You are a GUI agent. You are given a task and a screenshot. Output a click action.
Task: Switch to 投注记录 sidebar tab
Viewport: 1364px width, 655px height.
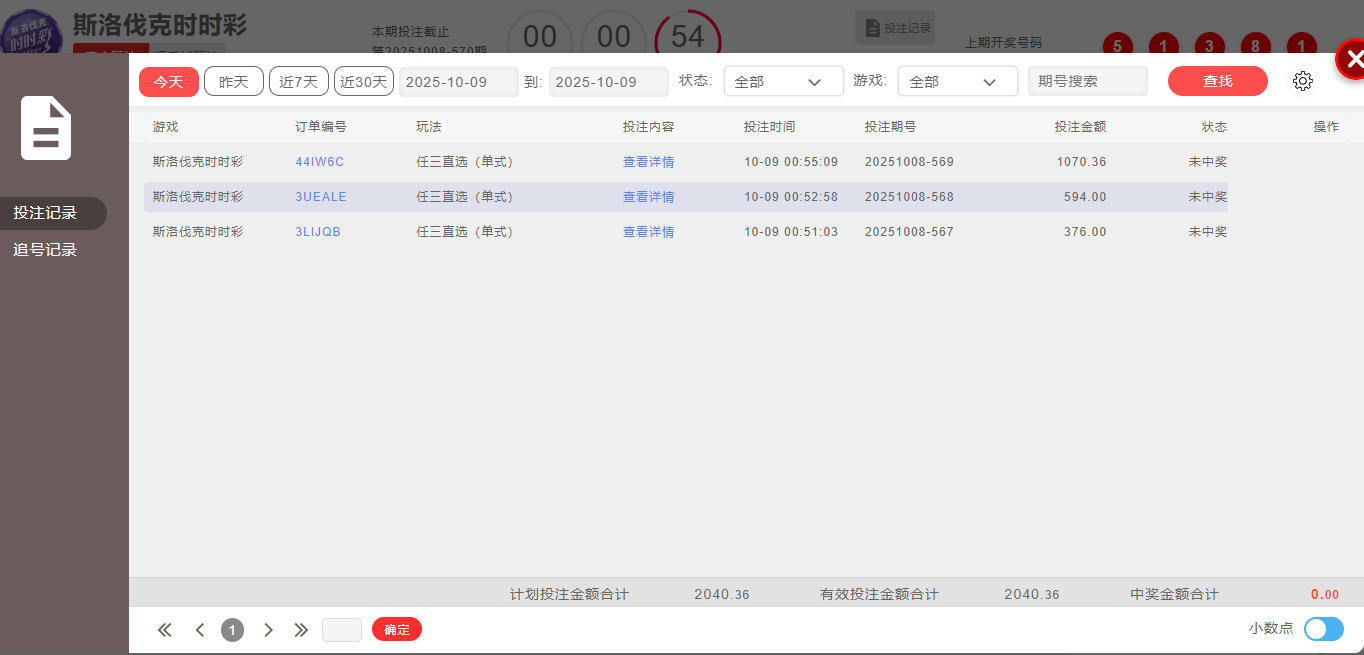(x=46, y=213)
